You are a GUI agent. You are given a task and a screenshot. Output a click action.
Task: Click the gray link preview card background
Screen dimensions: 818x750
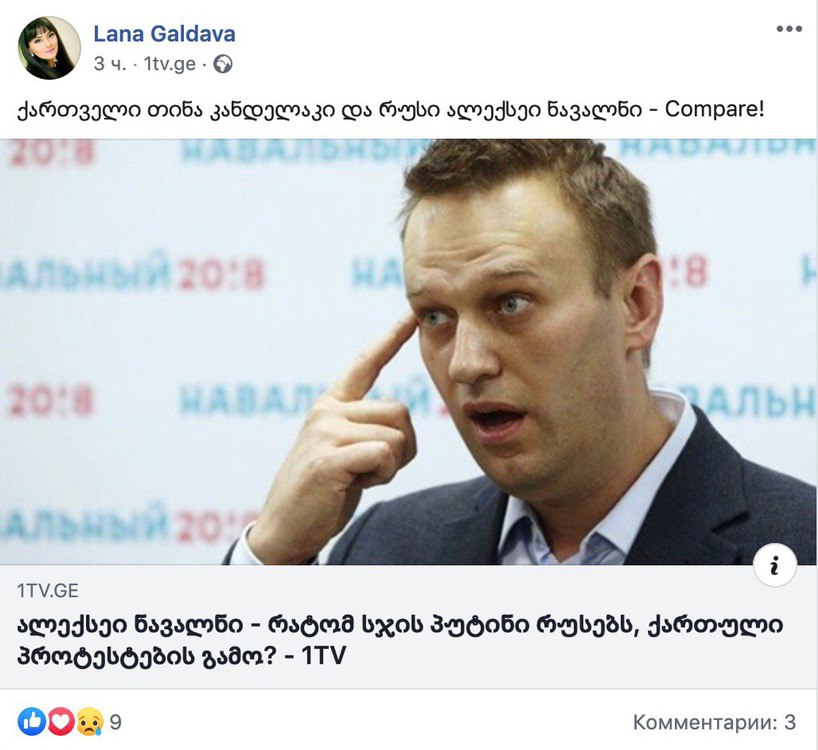click(x=408, y=626)
